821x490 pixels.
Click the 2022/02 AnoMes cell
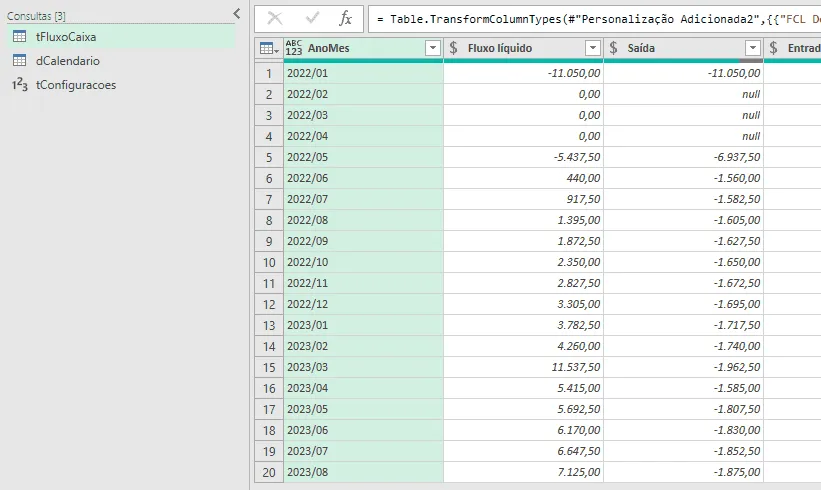(363, 94)
